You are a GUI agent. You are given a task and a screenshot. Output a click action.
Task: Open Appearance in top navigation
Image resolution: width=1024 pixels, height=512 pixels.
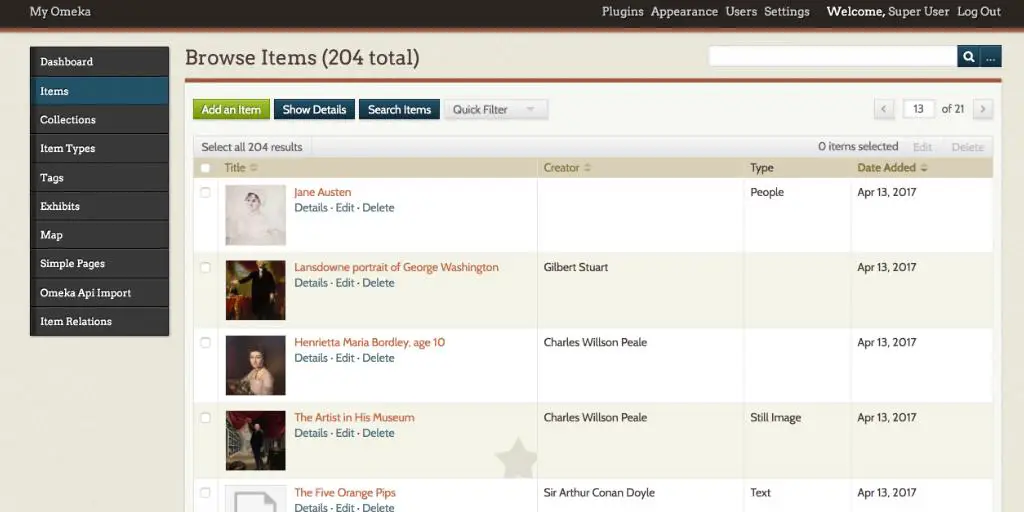[x=684, y=12]
